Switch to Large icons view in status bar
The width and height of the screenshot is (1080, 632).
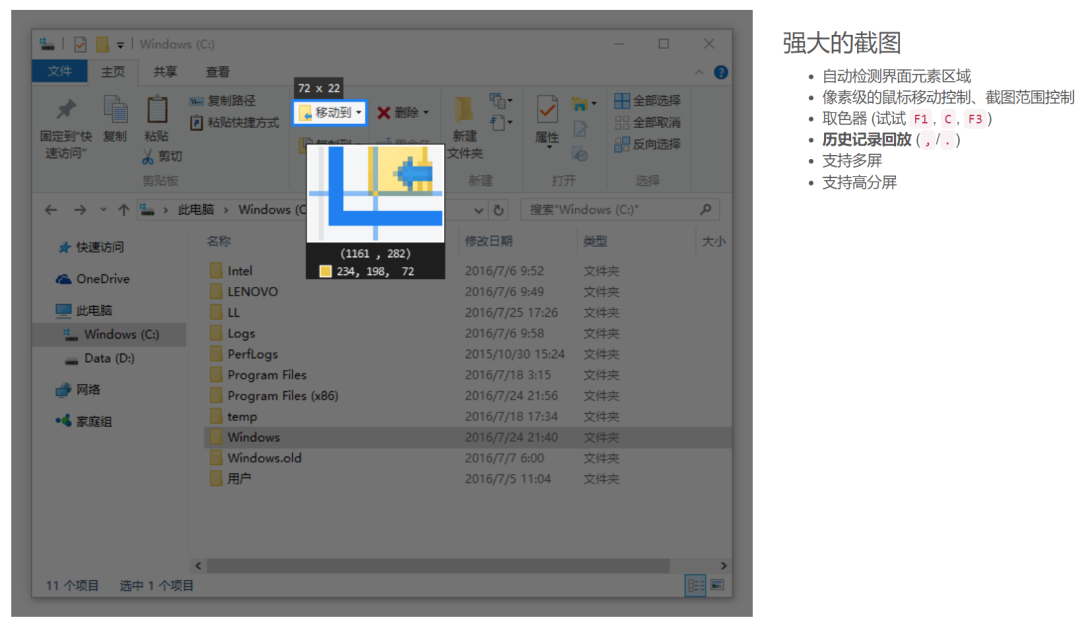tap(717, 586)
